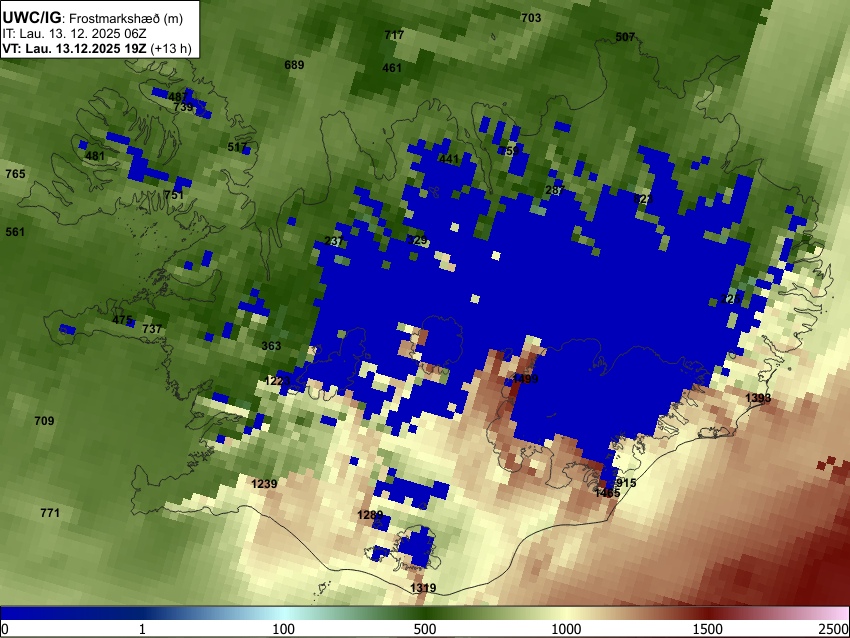Viewport: 850px width, 638px height.
Task: Click the map value 487
Action: point(178,97)
